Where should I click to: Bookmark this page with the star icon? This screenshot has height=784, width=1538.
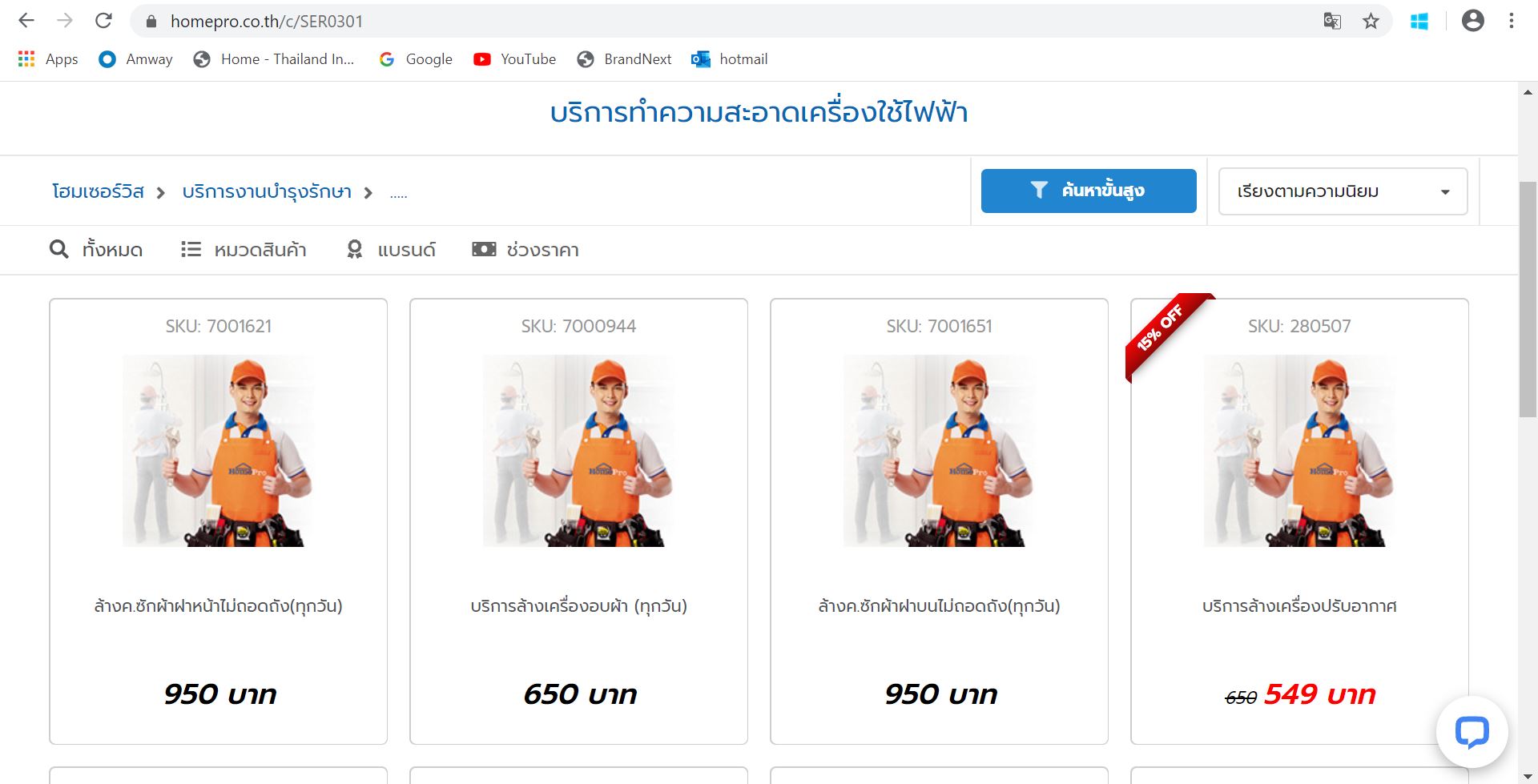(x=1371, y=21)
